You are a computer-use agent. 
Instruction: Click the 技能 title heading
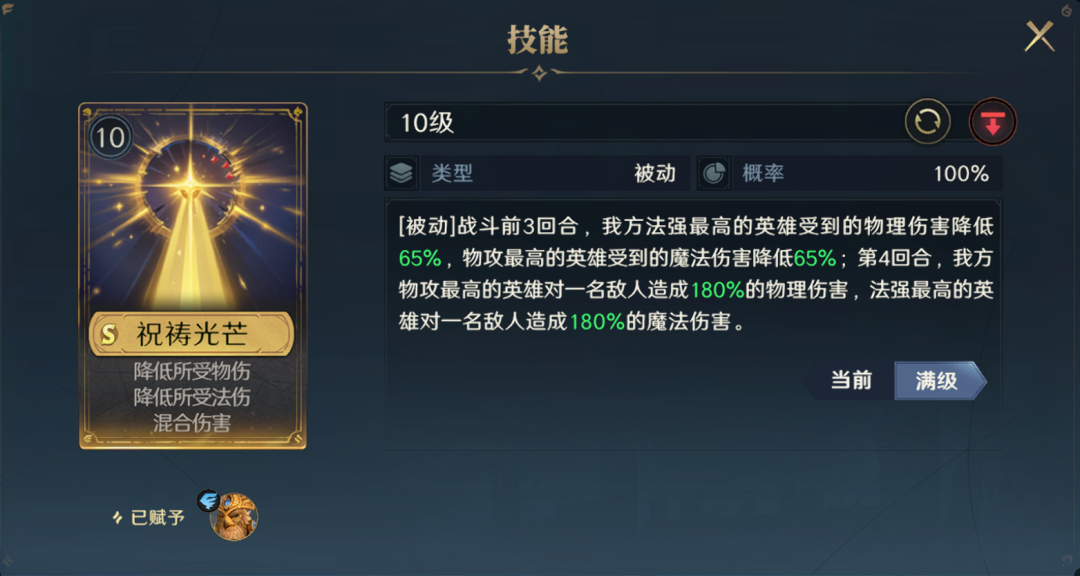tap(538, 41)
